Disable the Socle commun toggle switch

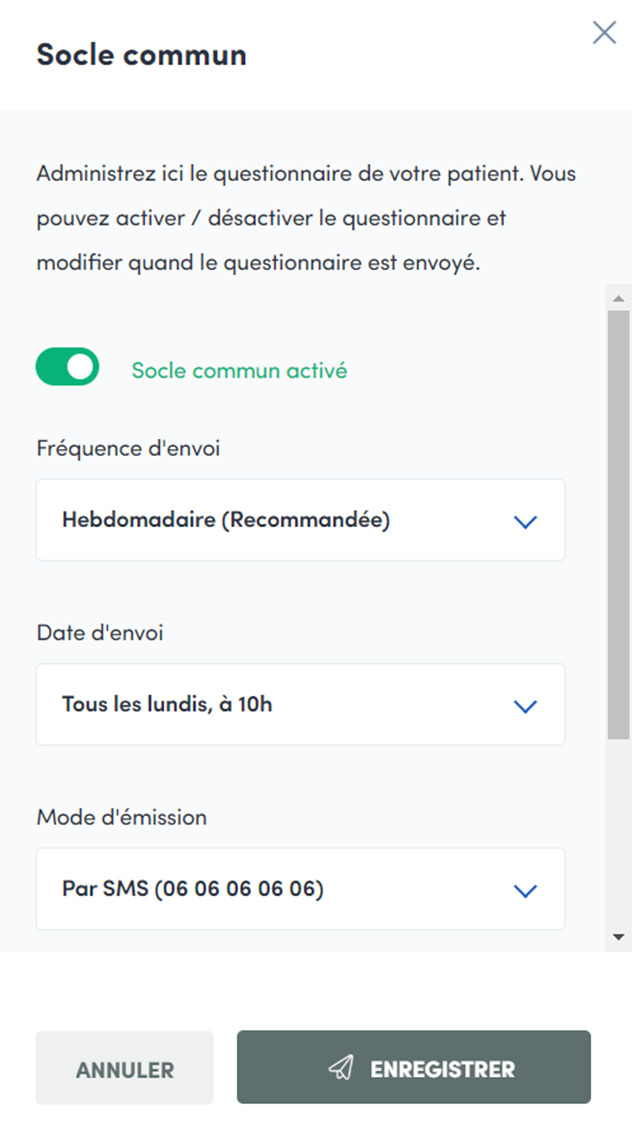(x=68, y=367)
